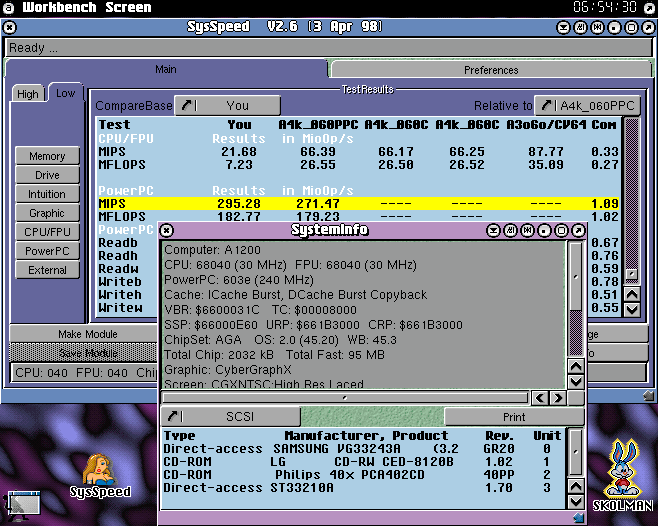Click the SystemInfo vertical scrollbar
Image resolution: width=658 pixels, height=526 pixels.
coord(576,299)
